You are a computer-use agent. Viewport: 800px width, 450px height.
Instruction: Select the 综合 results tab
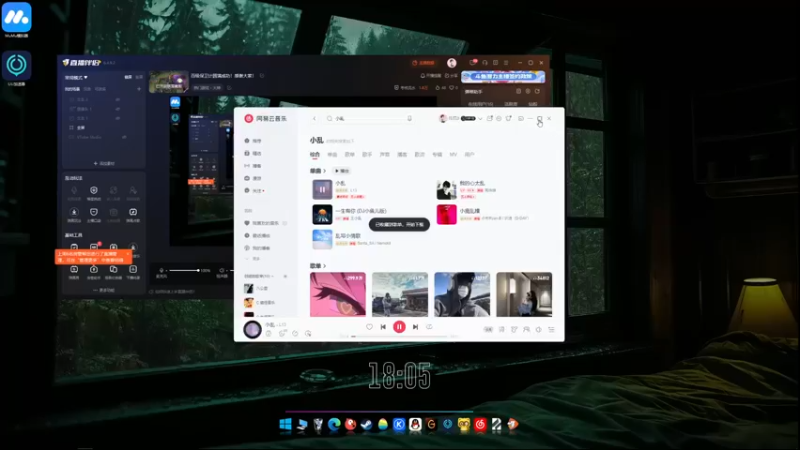pos(315,155)
